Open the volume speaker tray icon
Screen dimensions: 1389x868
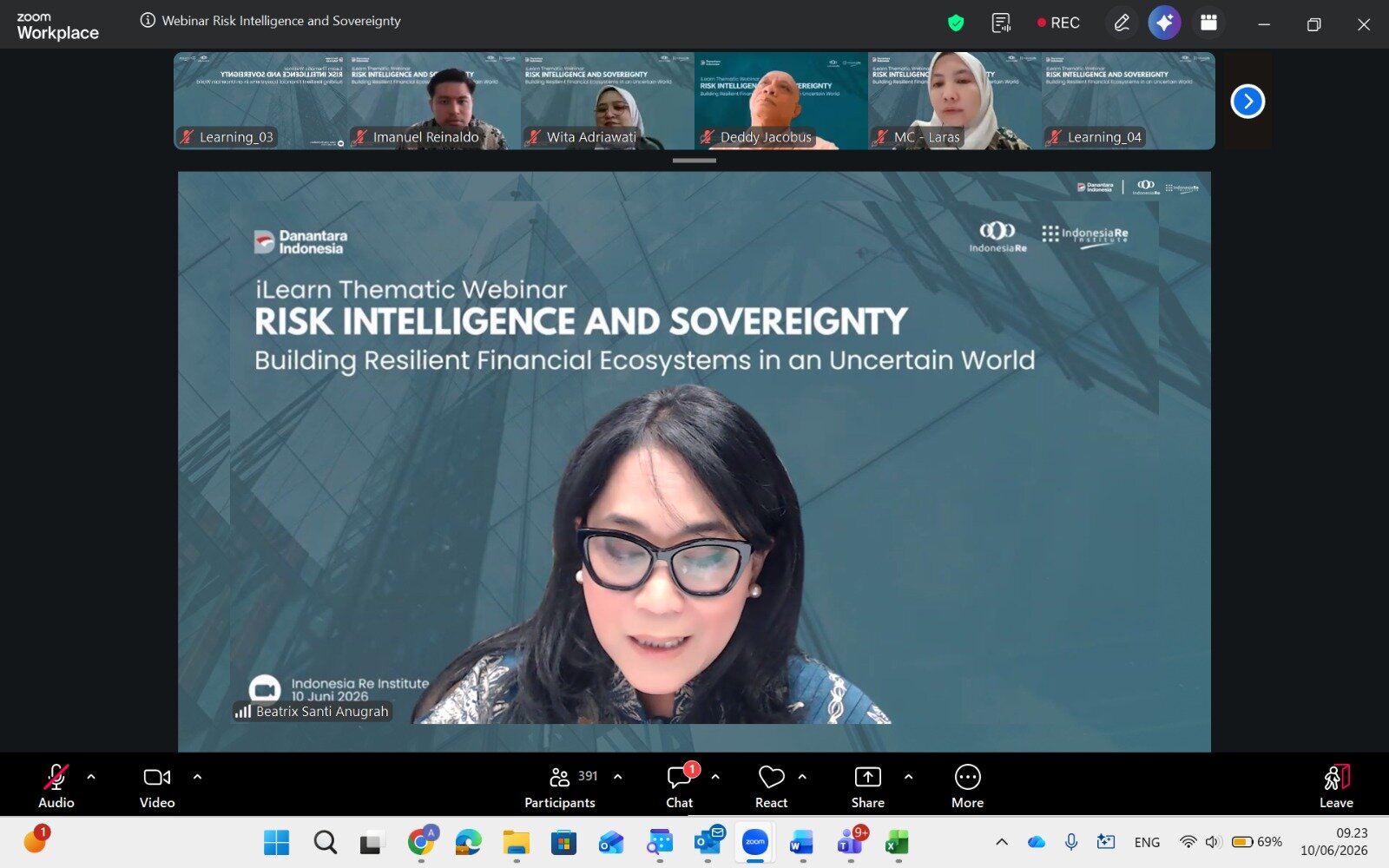coord(1214,842)
